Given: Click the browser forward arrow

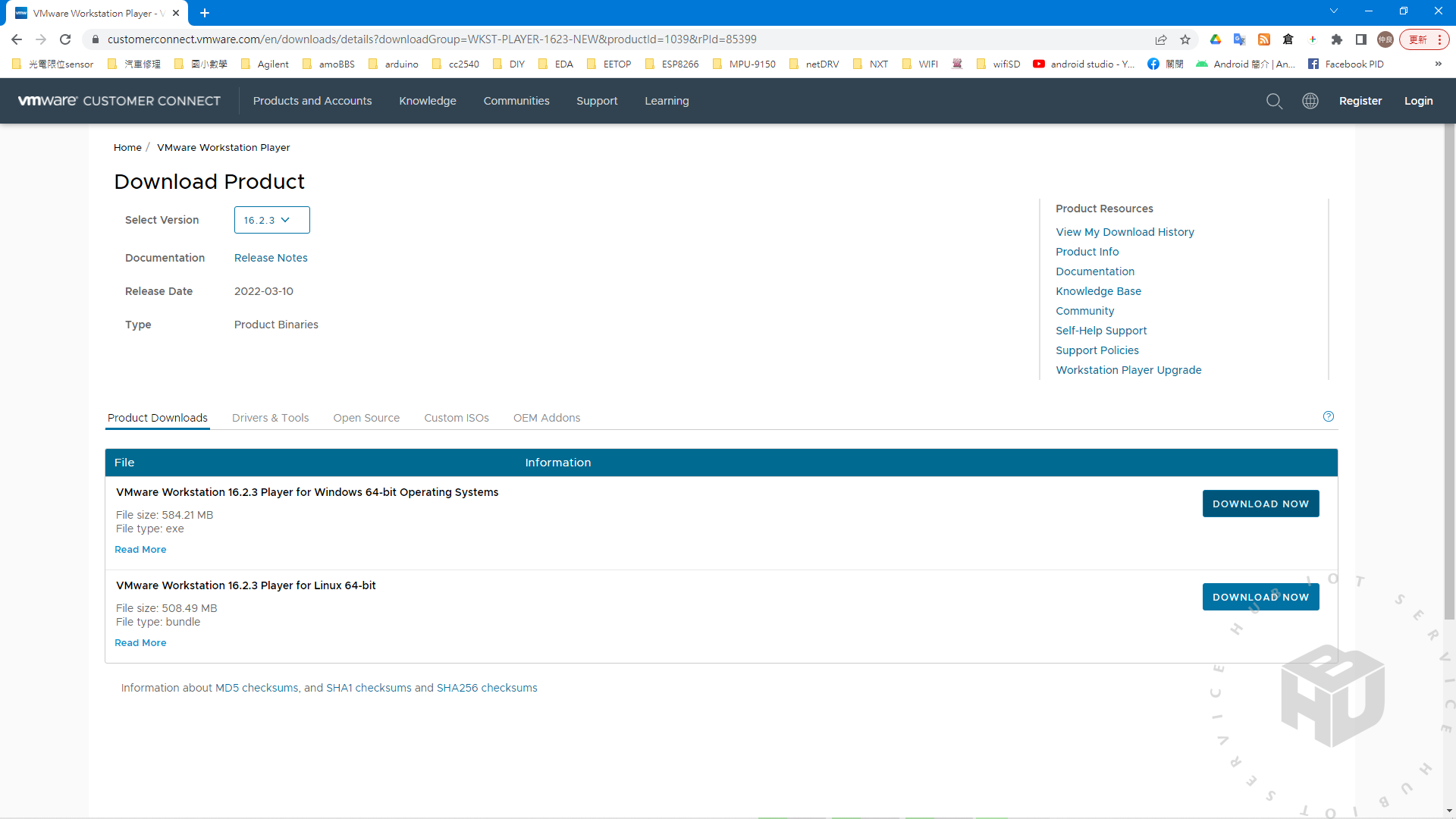Looking at the screenshot, I should (41, 39).
